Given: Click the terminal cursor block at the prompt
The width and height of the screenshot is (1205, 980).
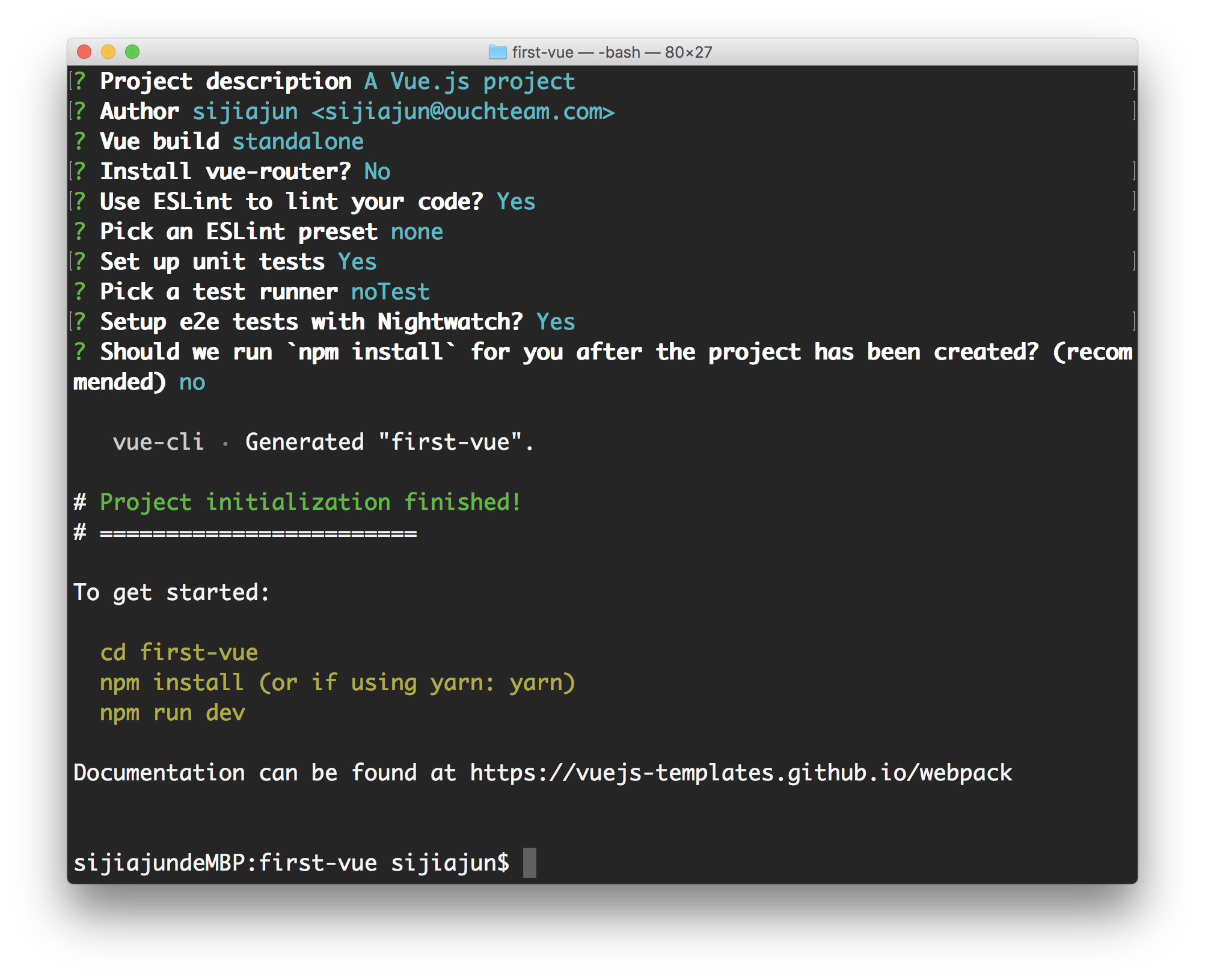Looking at the screenshot, I should [x=529, y=863].
